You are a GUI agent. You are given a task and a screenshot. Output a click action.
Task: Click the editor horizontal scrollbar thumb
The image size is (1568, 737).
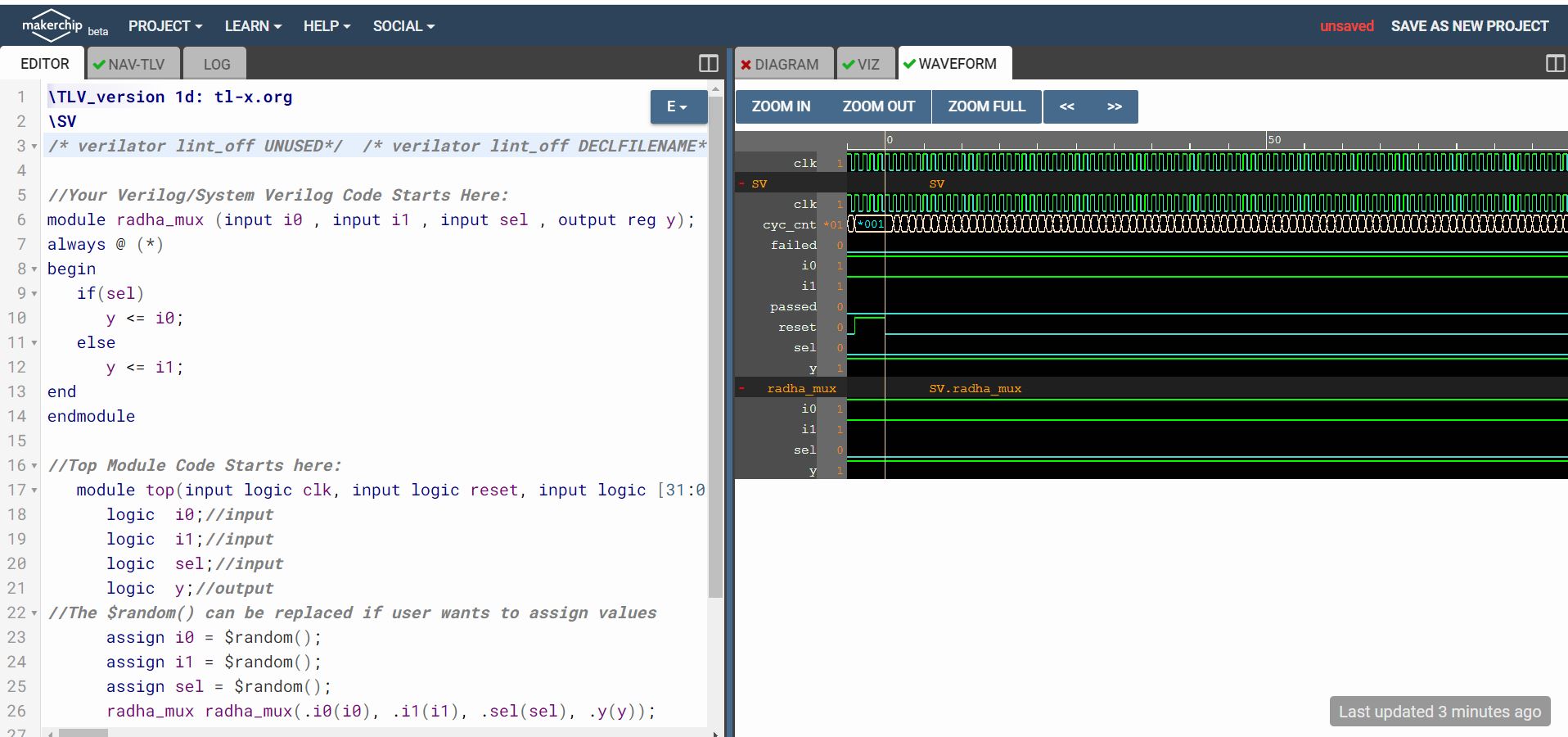pos(83,733)
